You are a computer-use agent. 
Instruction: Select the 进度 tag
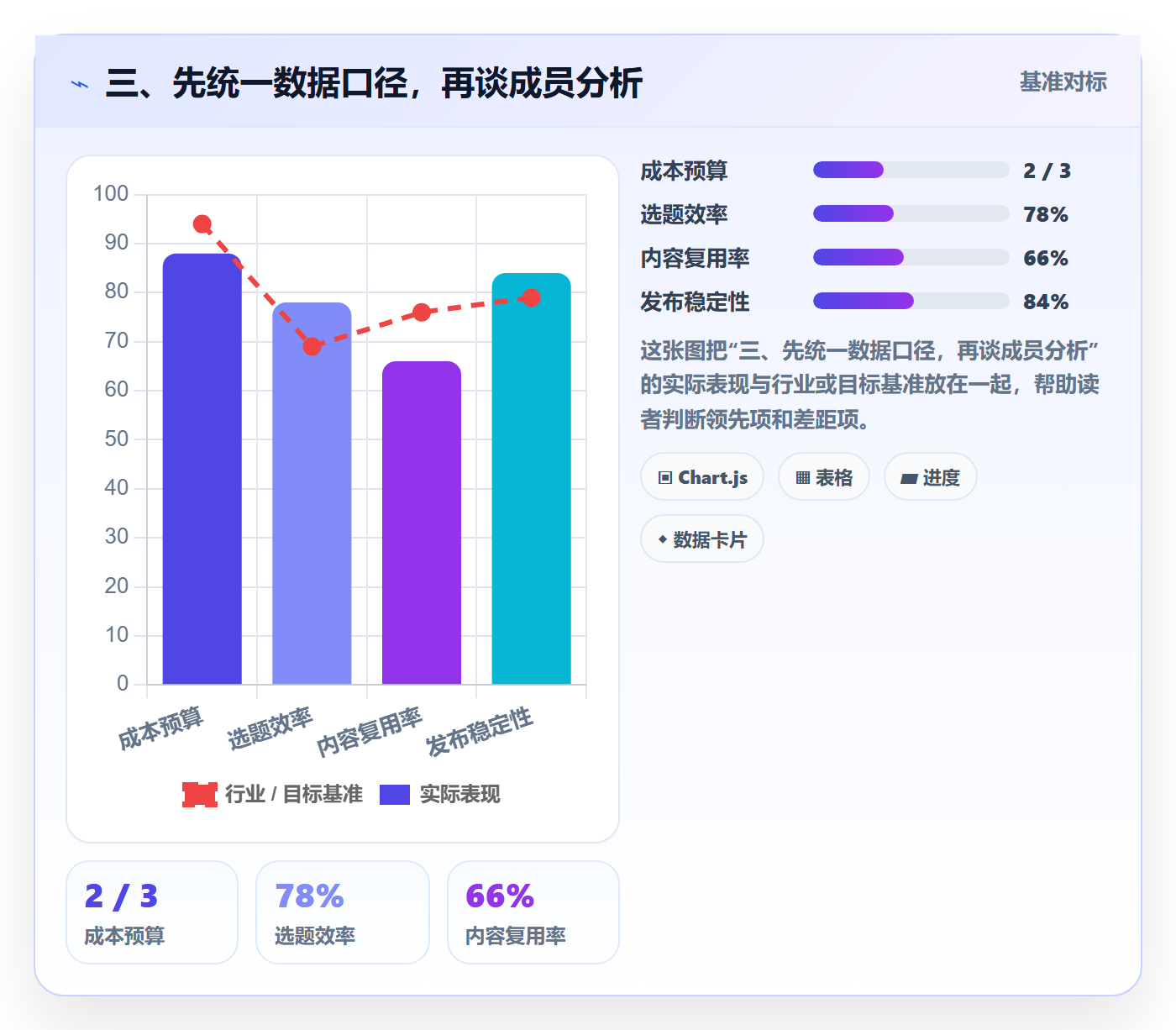click(931, 477)
